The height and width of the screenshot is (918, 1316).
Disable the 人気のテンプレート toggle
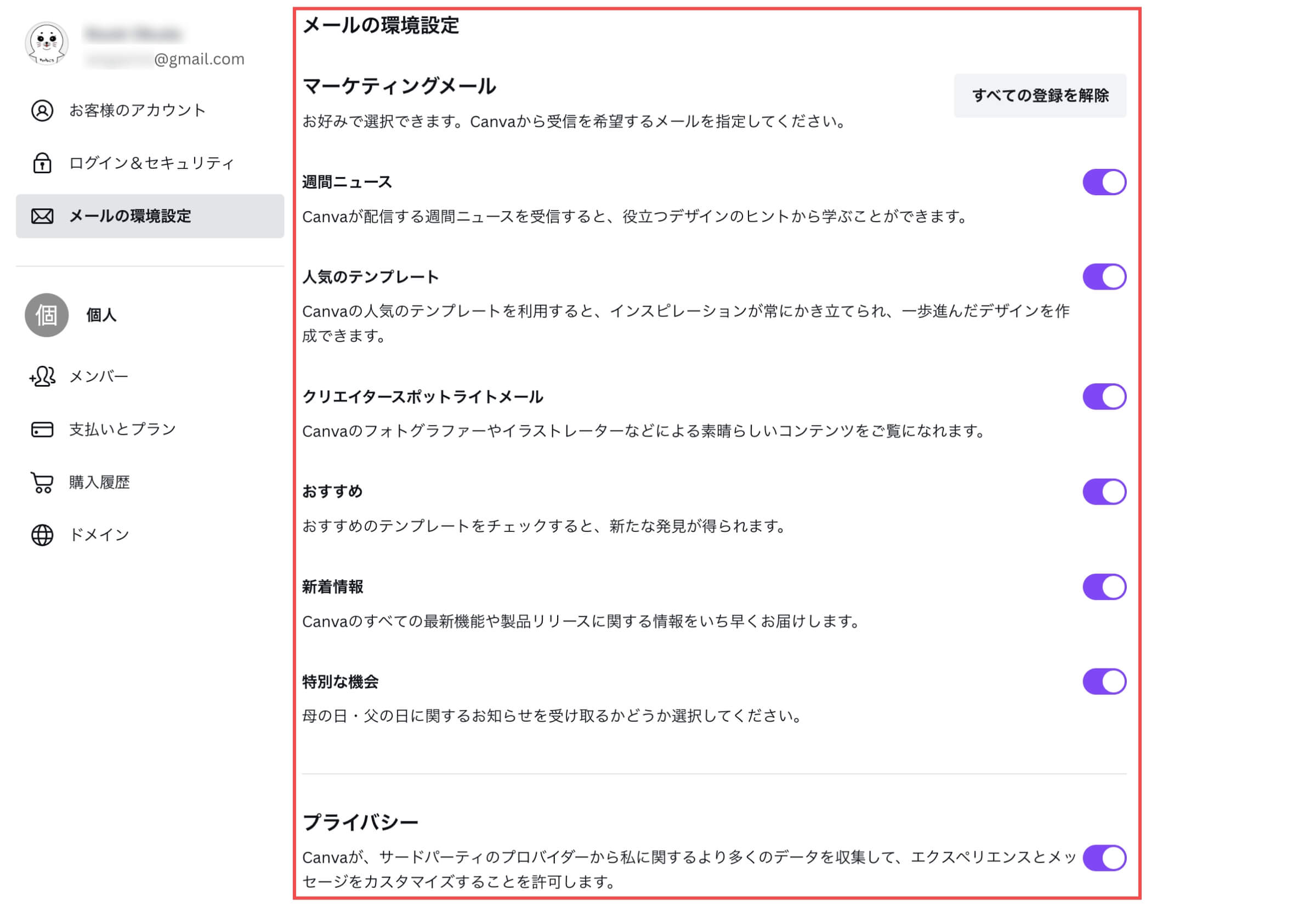[1105, 277]
